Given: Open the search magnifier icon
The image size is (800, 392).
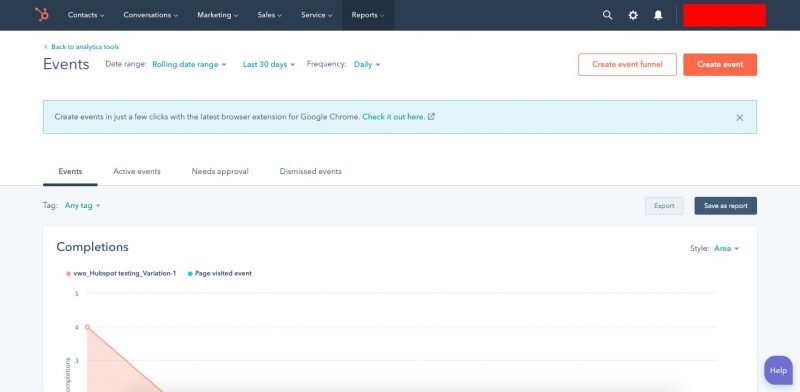Looking at the screenshot, I should point(607,15).
